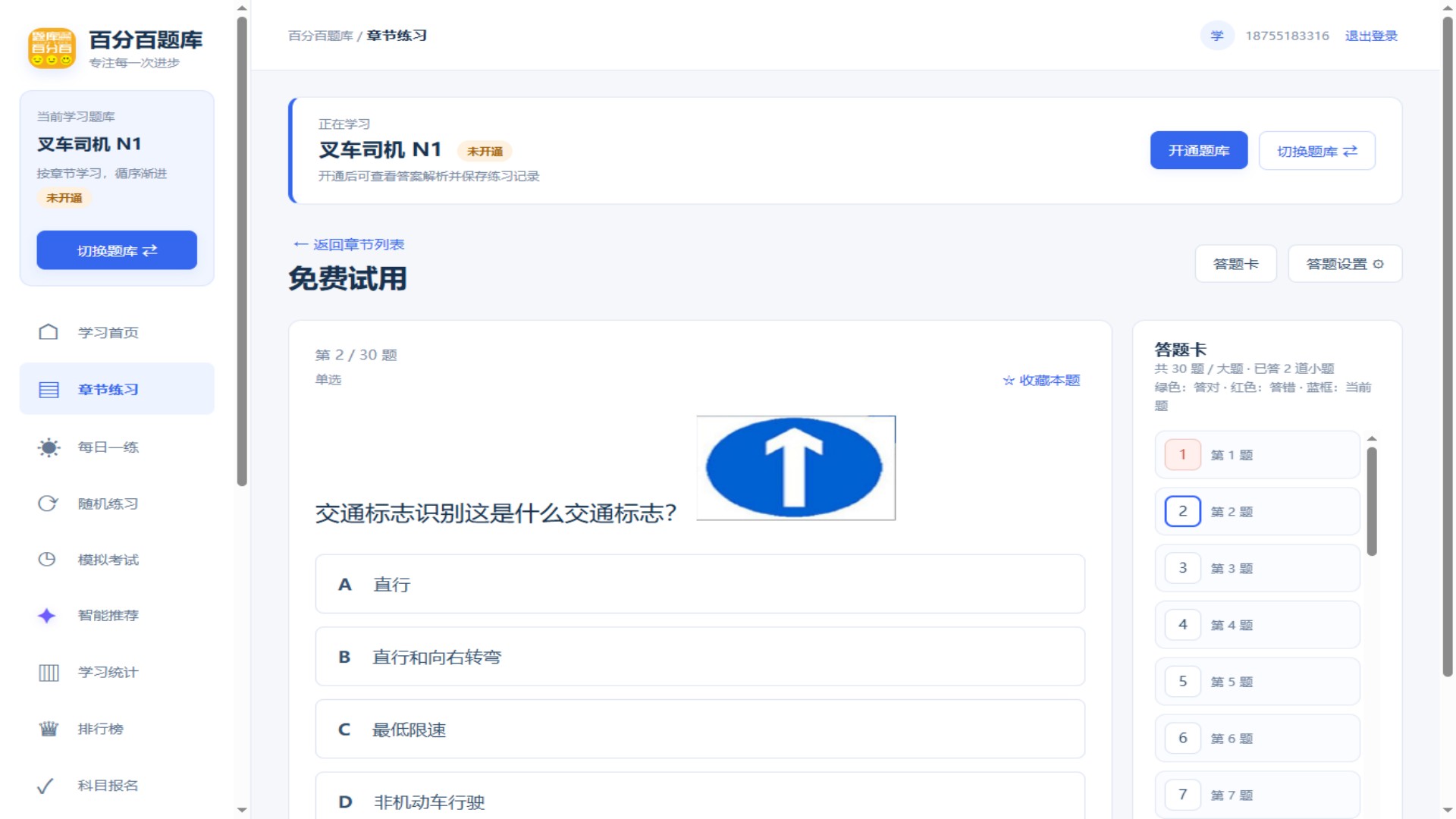The height and width of the screenshot is (819, 1456).
Task: Open 每日一练 sun icon
Action: tap(49, 447)
